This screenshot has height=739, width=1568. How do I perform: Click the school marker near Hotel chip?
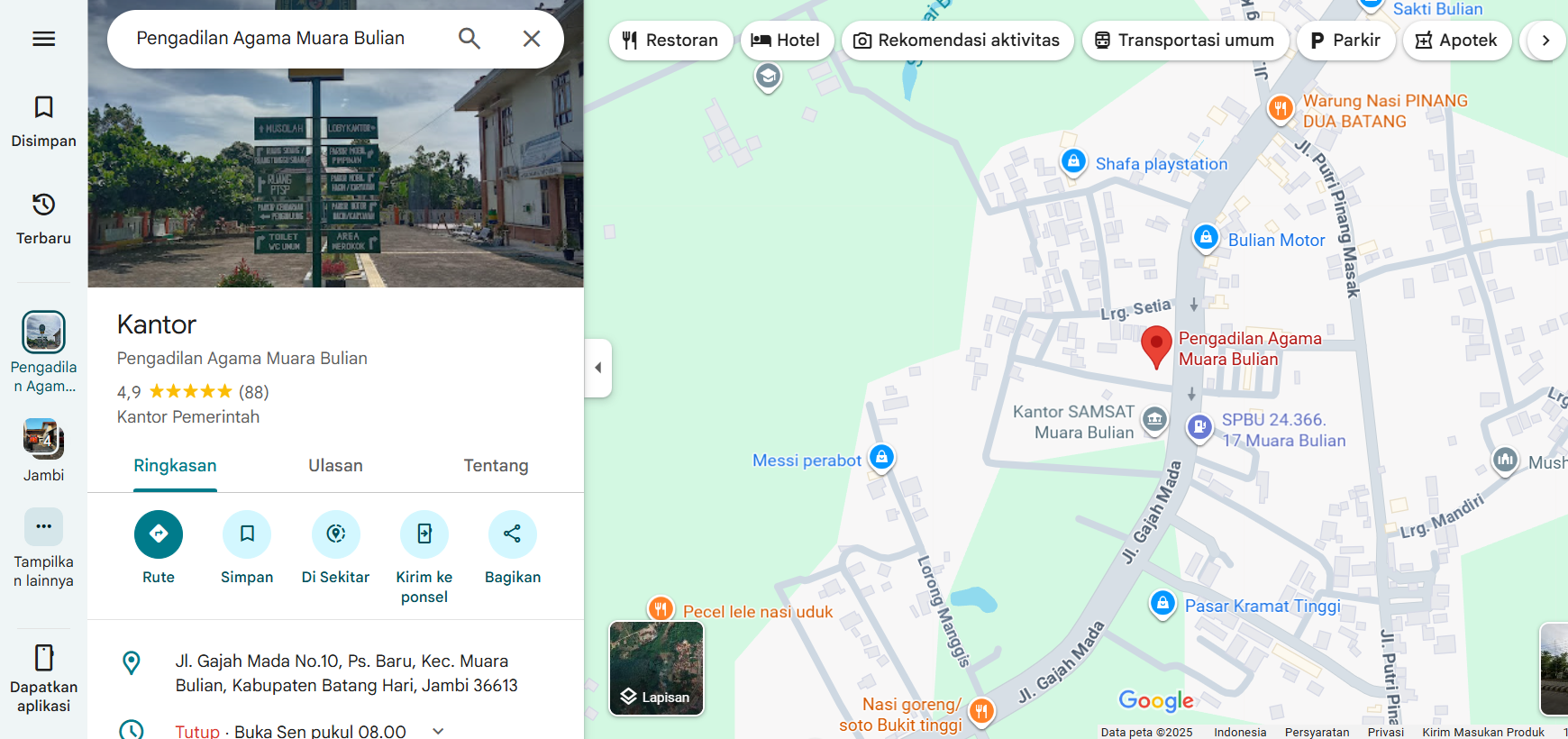point(768,77)
